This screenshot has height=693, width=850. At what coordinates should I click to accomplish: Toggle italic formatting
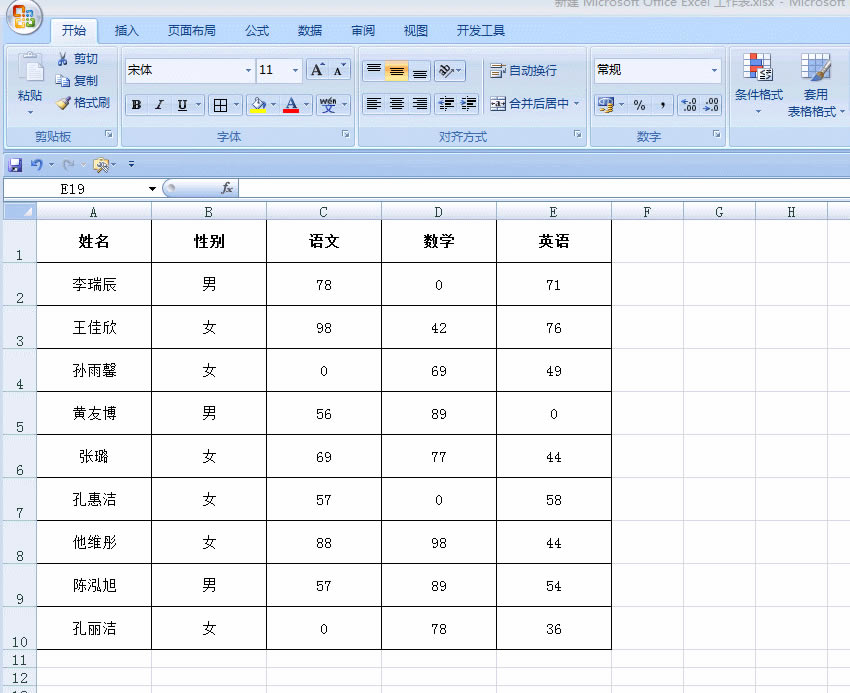click(x=159, y=105)
